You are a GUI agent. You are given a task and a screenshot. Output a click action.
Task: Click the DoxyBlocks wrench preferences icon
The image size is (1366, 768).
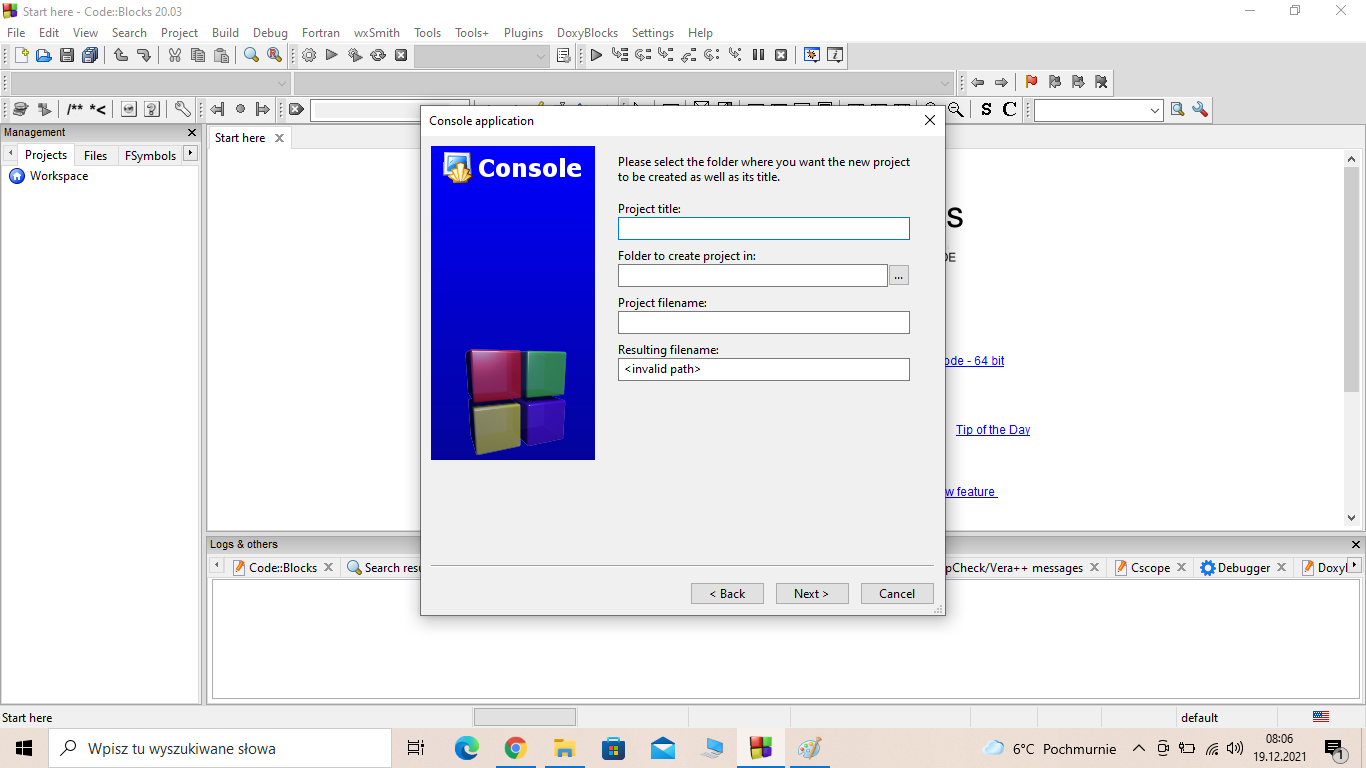click(x=182, y=109)
